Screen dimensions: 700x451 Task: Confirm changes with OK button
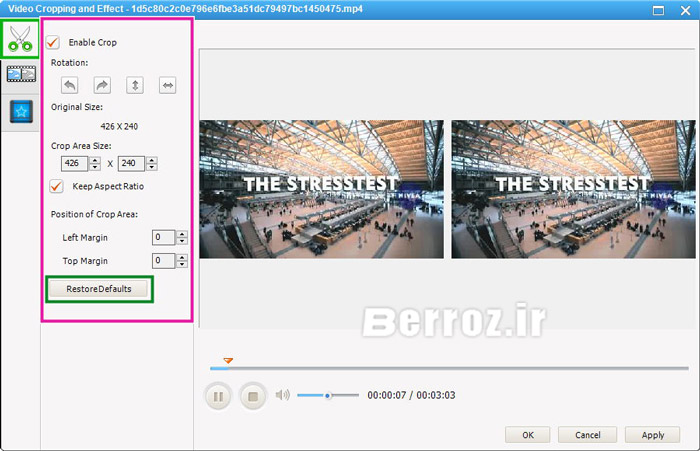coord(527,435)
